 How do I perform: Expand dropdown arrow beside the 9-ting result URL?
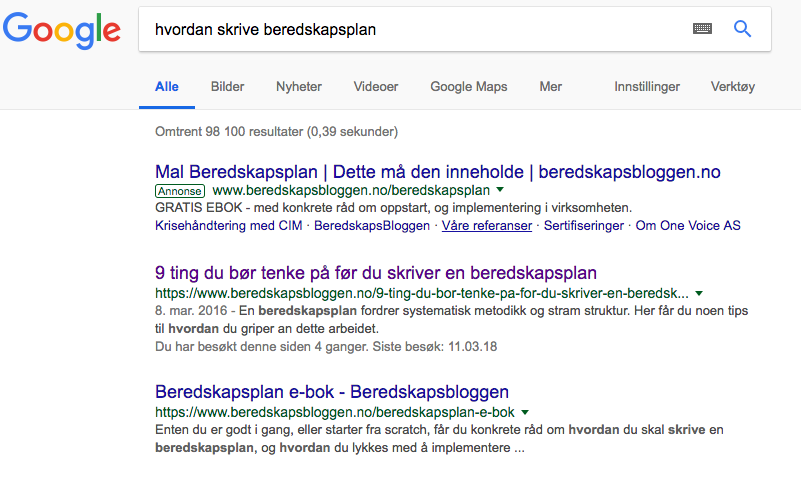tap(699, 294)
